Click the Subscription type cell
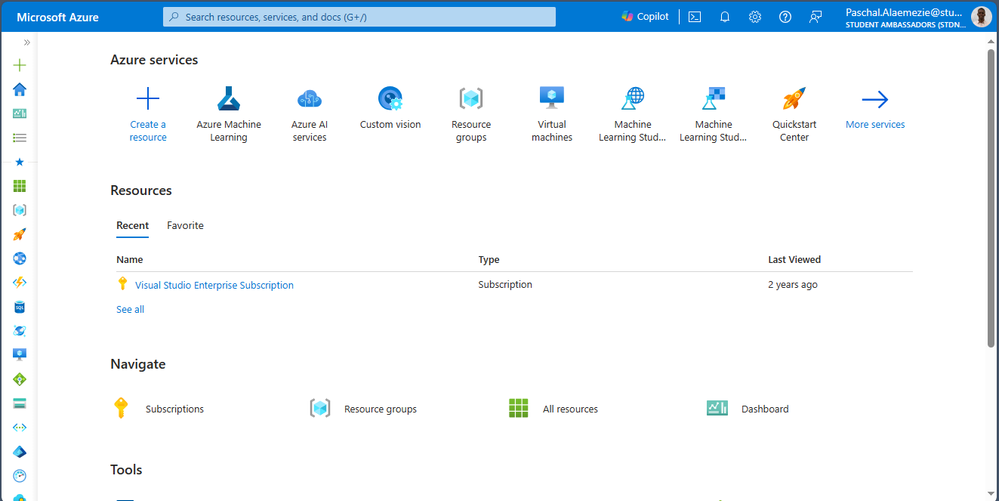The height and width of the screenshot is (501, 999). pos(505,285)
